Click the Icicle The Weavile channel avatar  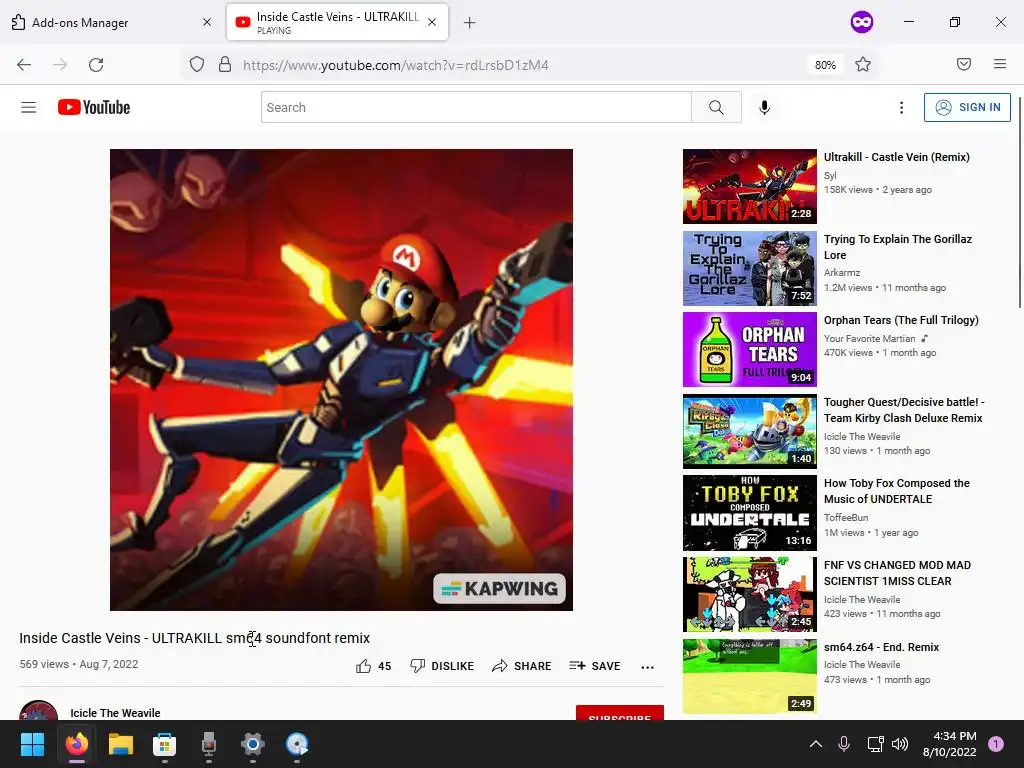[x=39, y=711]
